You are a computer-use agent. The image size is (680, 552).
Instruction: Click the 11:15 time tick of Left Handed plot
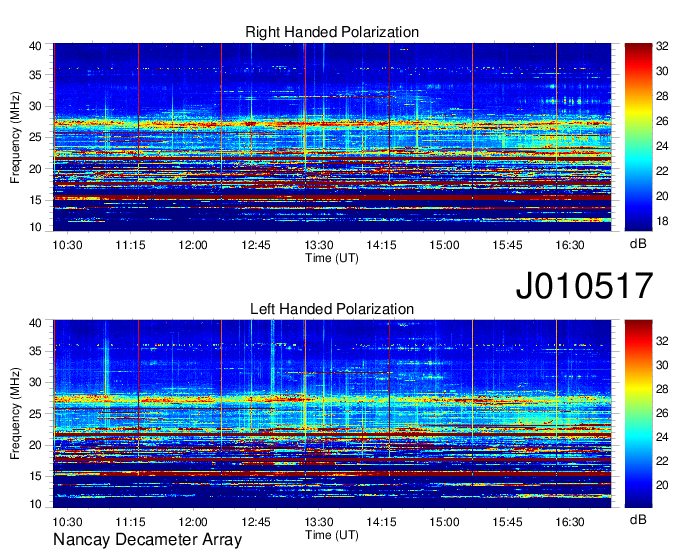pyautogui.click(x=130, y=522)
